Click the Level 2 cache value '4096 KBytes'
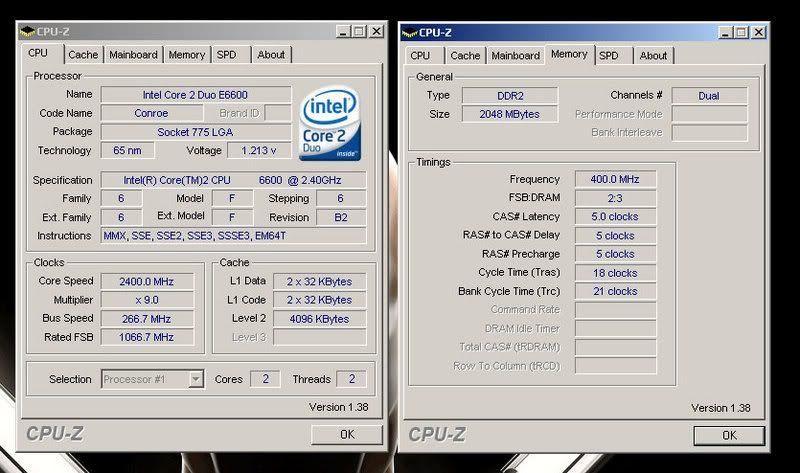This screenshot has height=473, width=800. (319, 319)
